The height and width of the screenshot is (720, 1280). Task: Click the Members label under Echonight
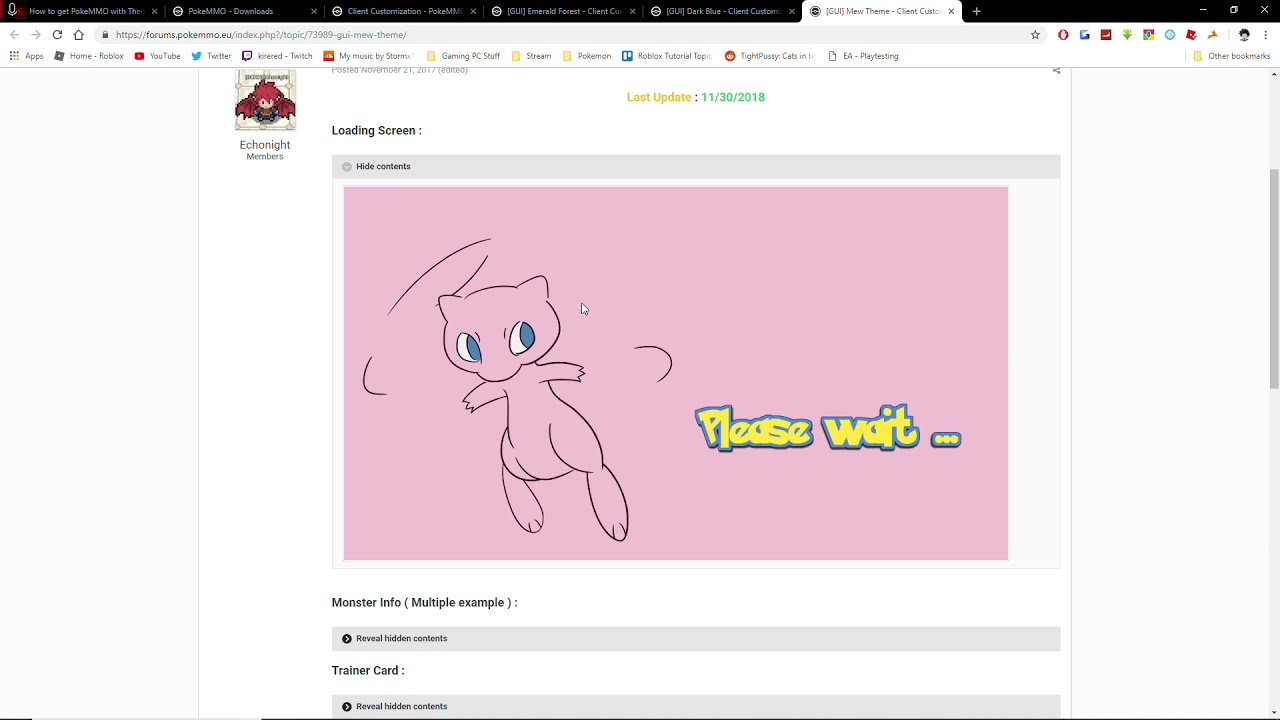[x=265, y=157]
